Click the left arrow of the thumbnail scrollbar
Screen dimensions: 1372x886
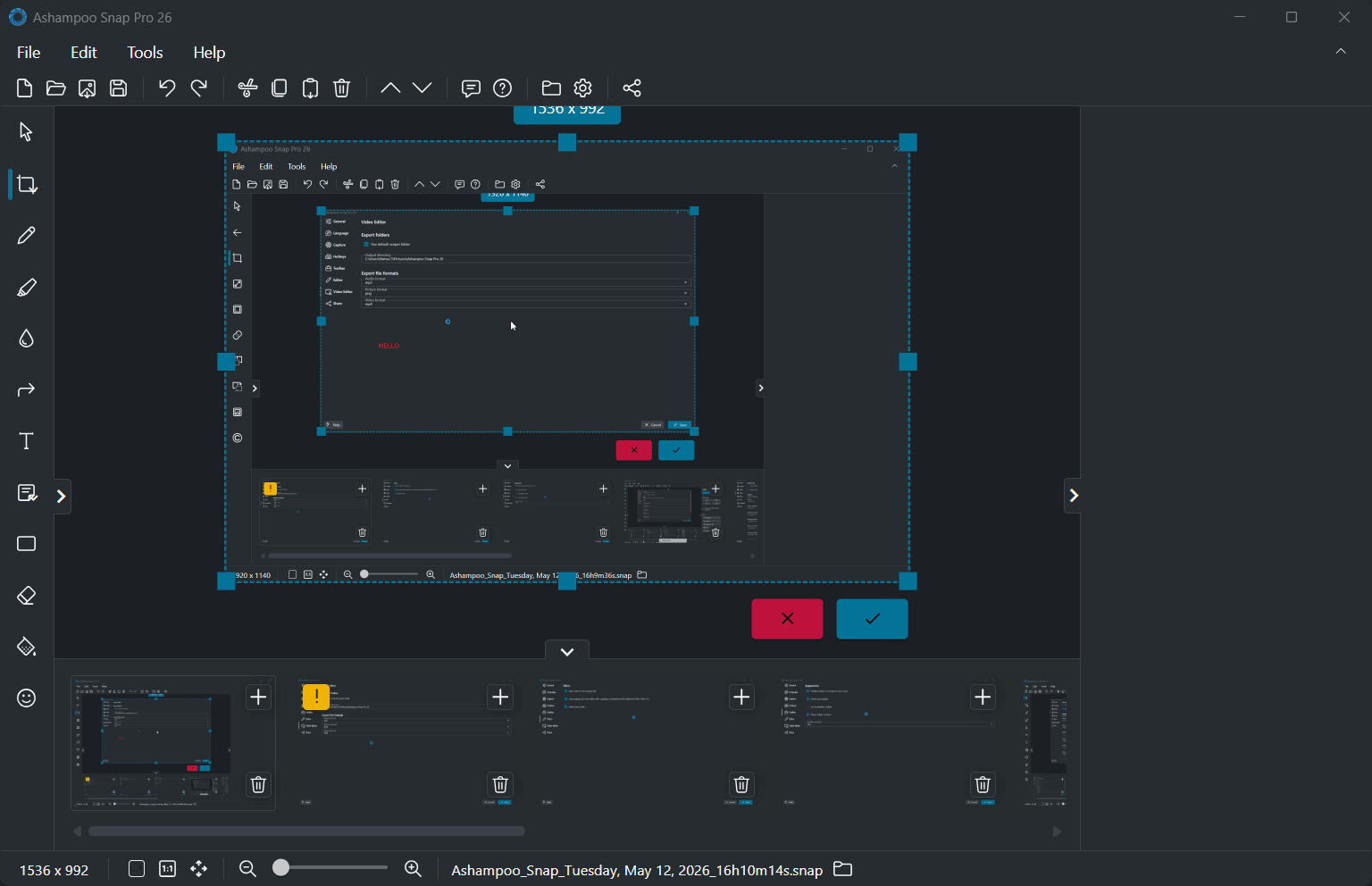coord(78,832)
